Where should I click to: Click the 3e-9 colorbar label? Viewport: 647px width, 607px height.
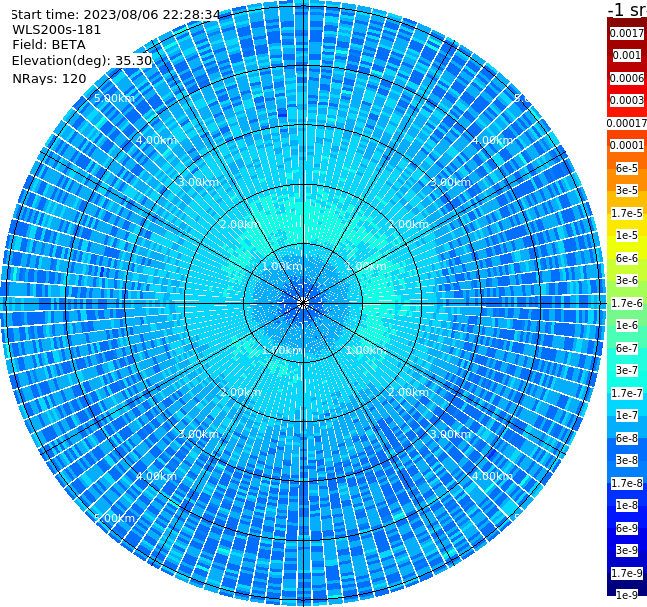click(627, 550)
